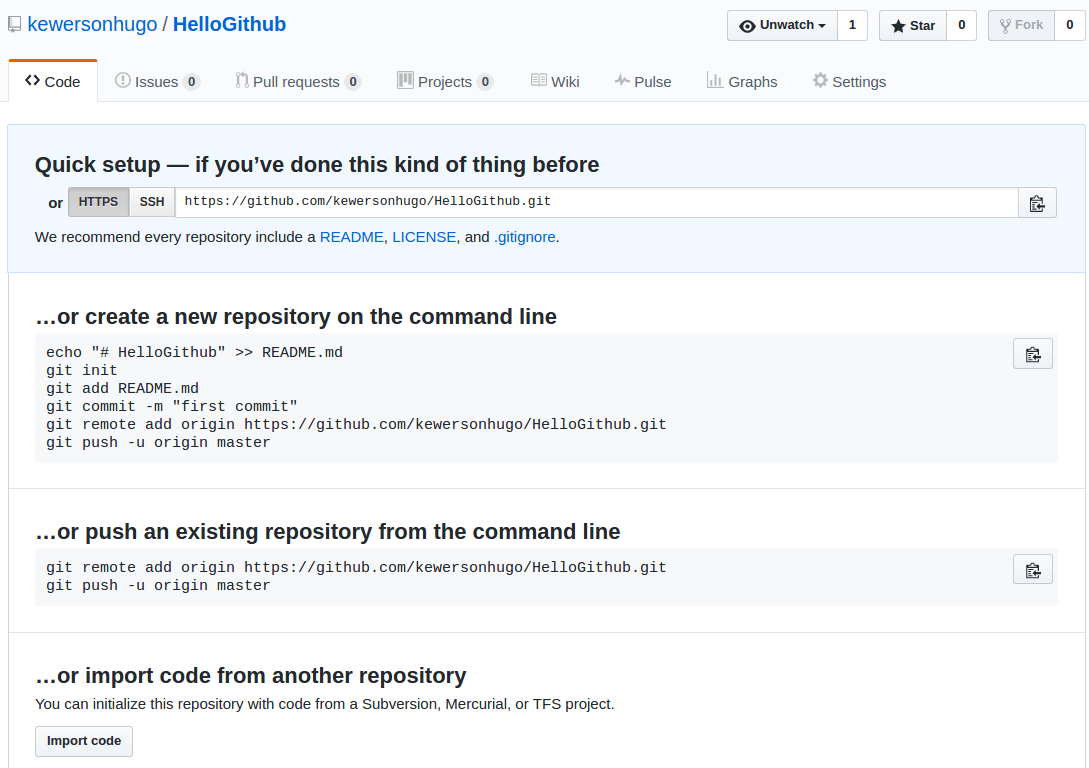Copy the push existing repository commands
1089x768 pixels.
click(1032, 569)
